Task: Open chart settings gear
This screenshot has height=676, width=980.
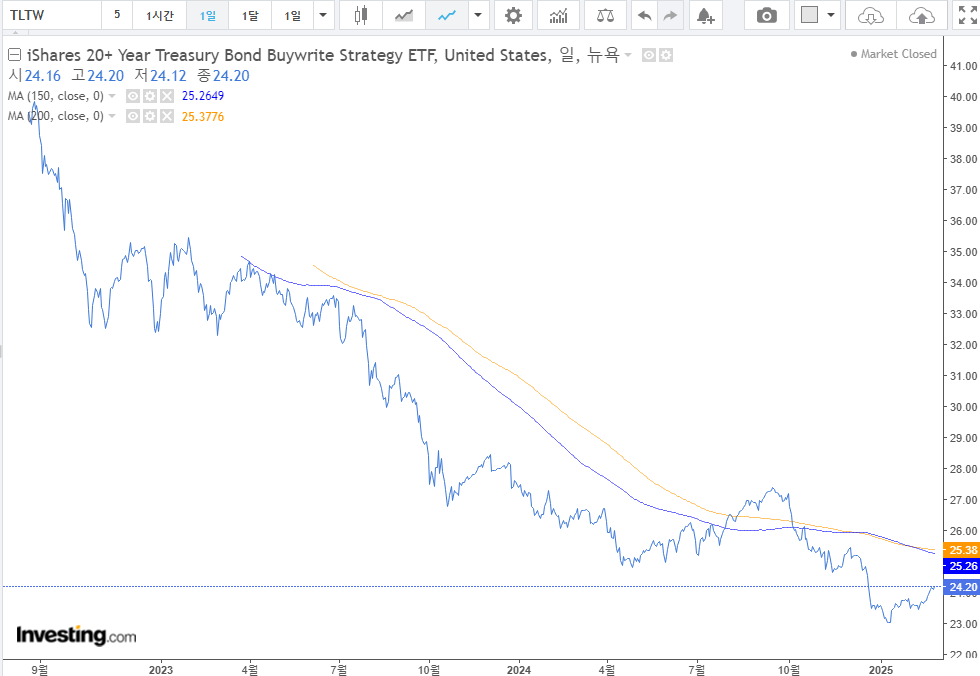Action: [x=513, y=15]
